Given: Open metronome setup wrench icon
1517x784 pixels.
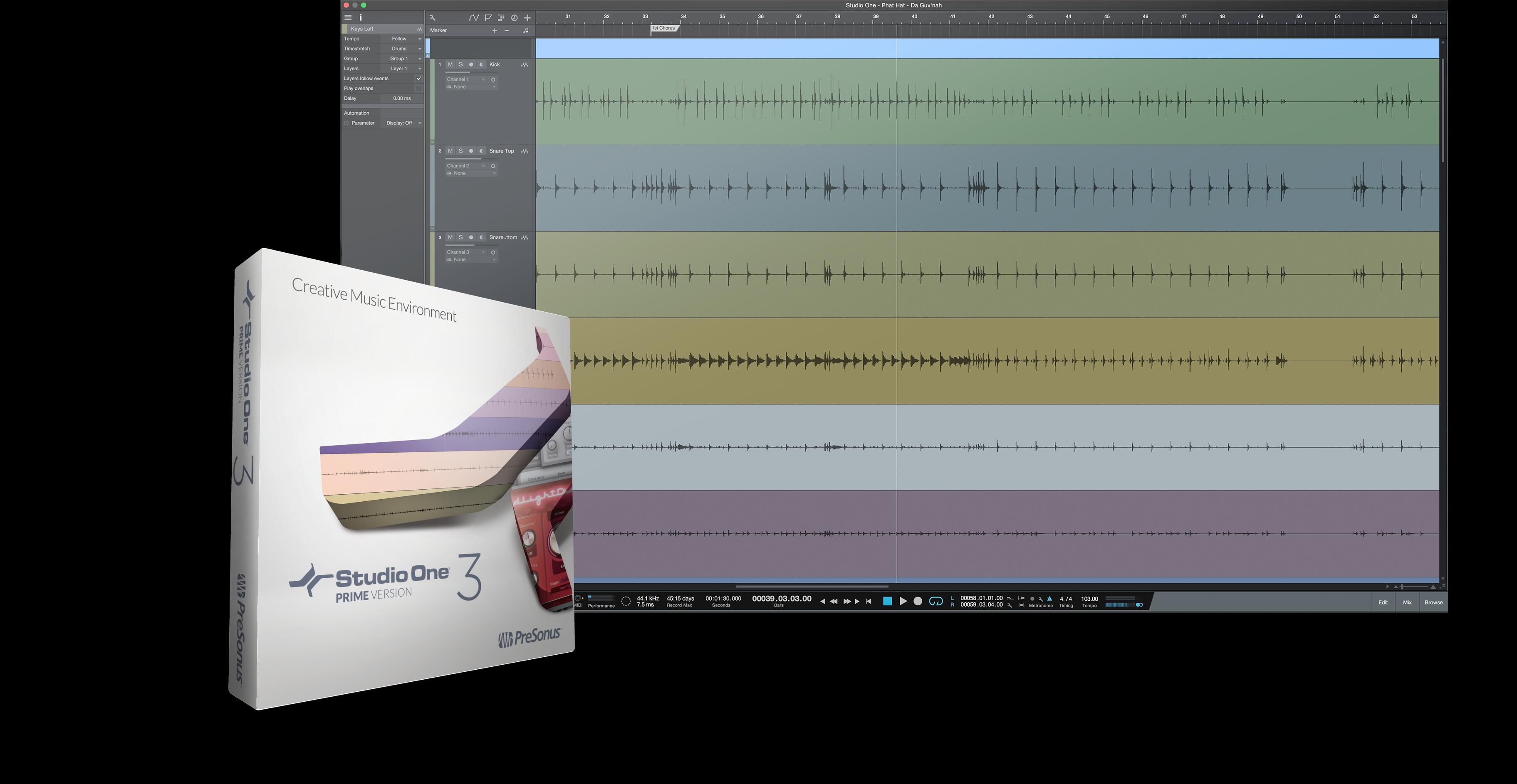Looking at the screenshot, I should tap(1041, 599).
